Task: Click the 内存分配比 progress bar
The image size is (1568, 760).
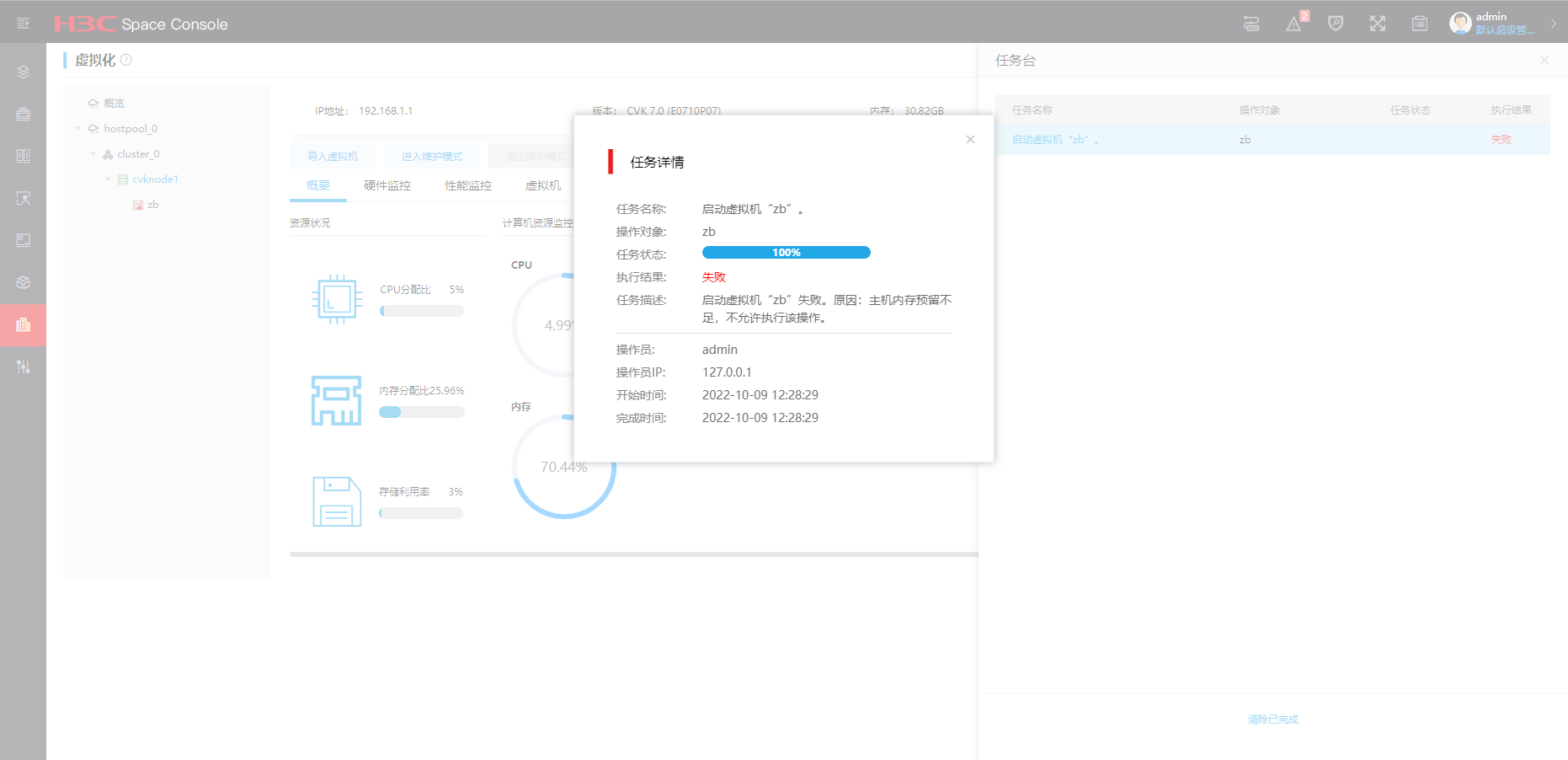Action: point(422,412)
